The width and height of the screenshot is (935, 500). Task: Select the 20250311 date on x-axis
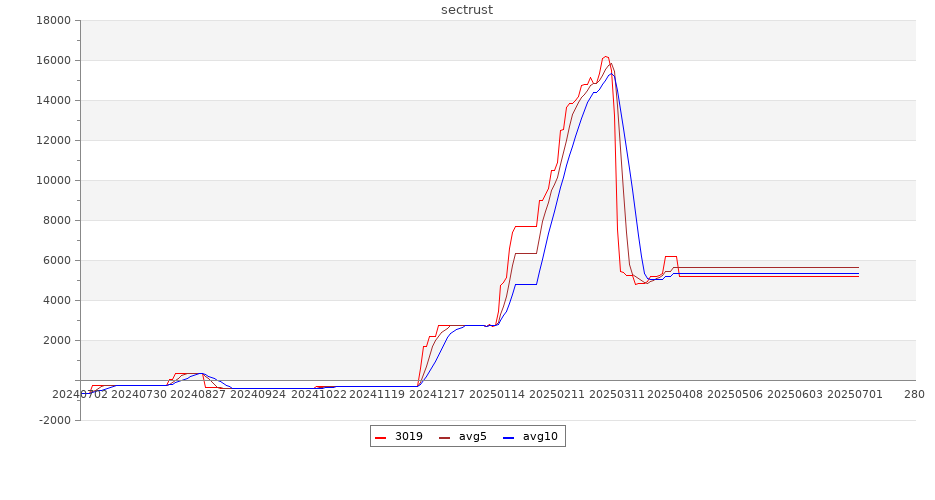click(617, 394)
